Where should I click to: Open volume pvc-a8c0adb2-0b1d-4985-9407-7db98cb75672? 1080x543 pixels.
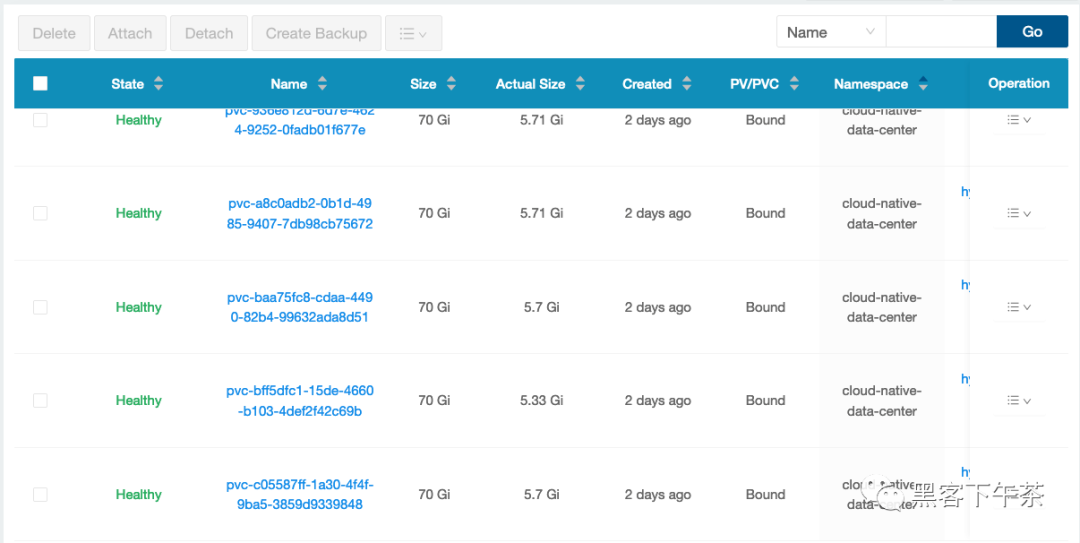(x=300, y=214)
